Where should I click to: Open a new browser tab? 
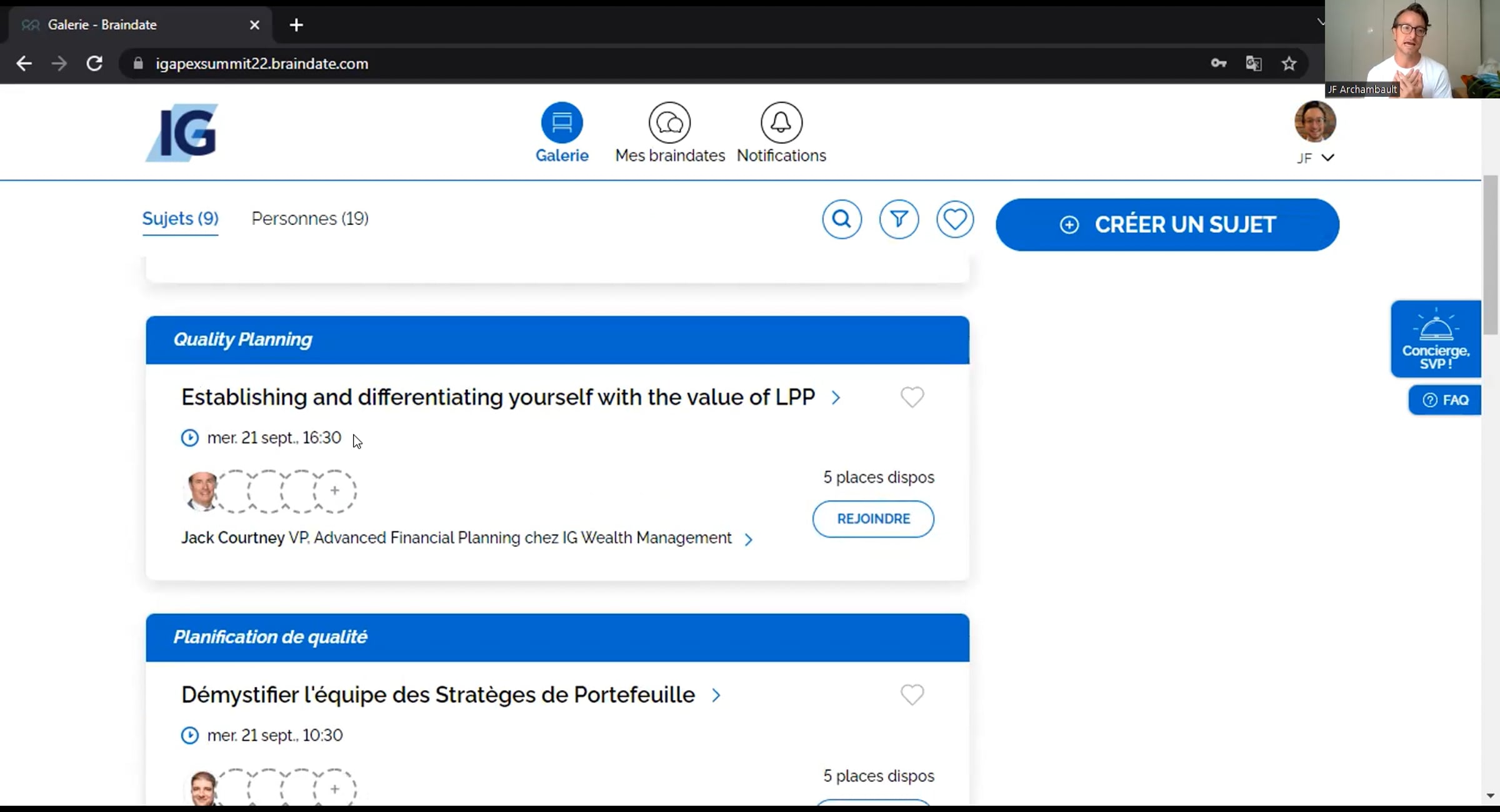click(296, 25)
